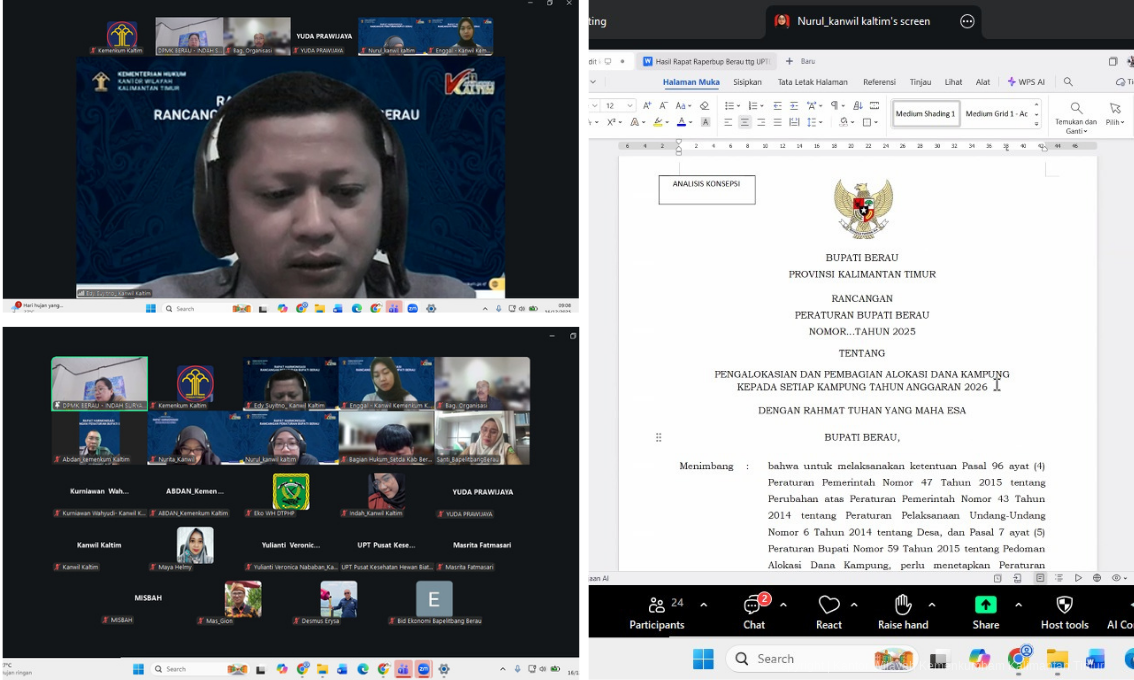Click the clear formatting eraser icon
This screenshot has width=1134, height=680.
[x=705, y=105]
